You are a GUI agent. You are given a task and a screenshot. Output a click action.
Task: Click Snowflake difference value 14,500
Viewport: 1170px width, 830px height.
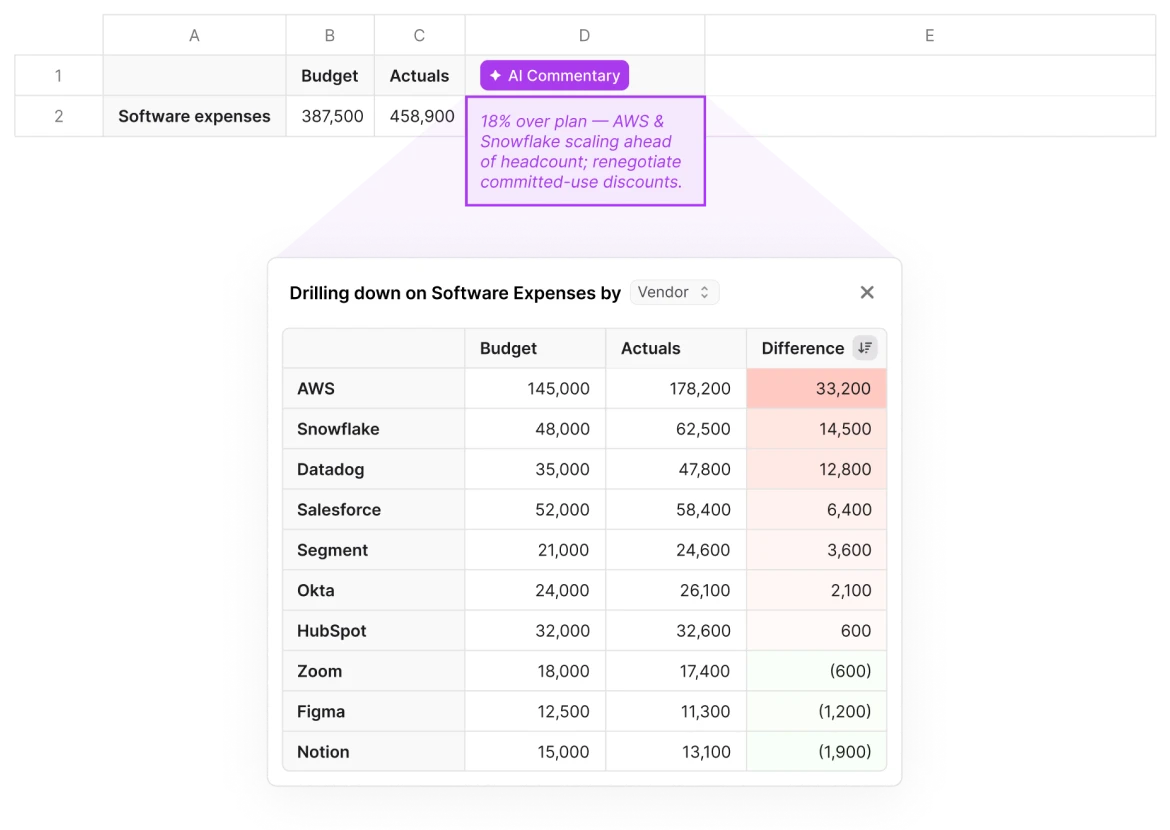point(816,428)
